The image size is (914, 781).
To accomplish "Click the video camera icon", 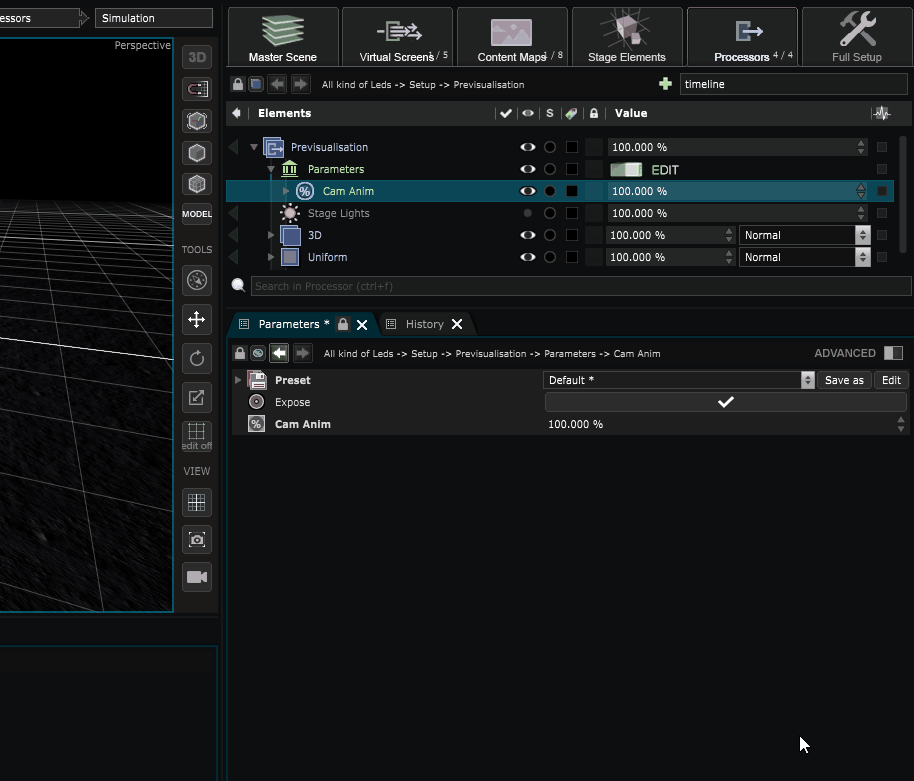I will [197, 577].
